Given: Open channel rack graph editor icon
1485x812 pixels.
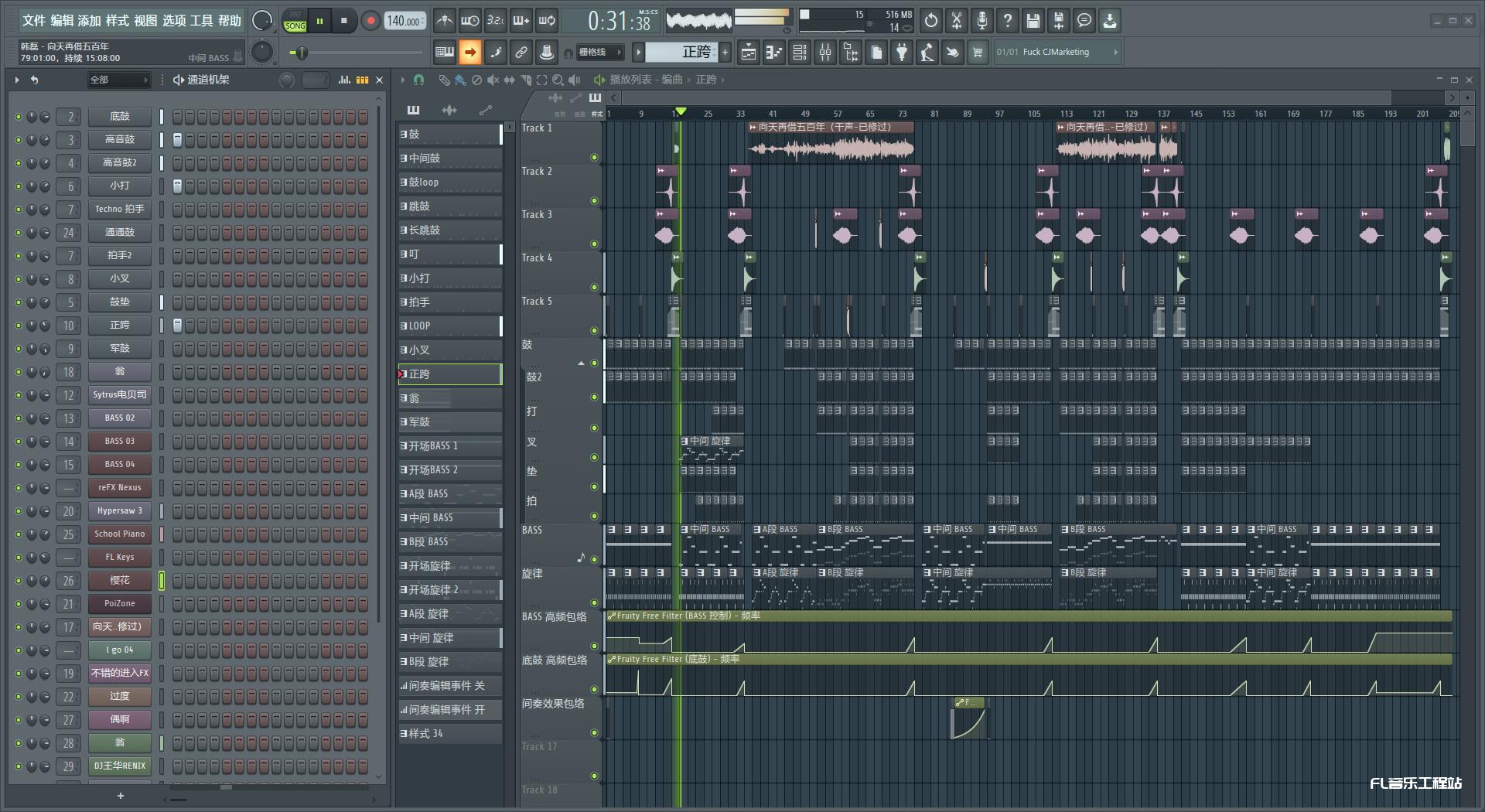Looking at the screenshot, I should [344, 80].
